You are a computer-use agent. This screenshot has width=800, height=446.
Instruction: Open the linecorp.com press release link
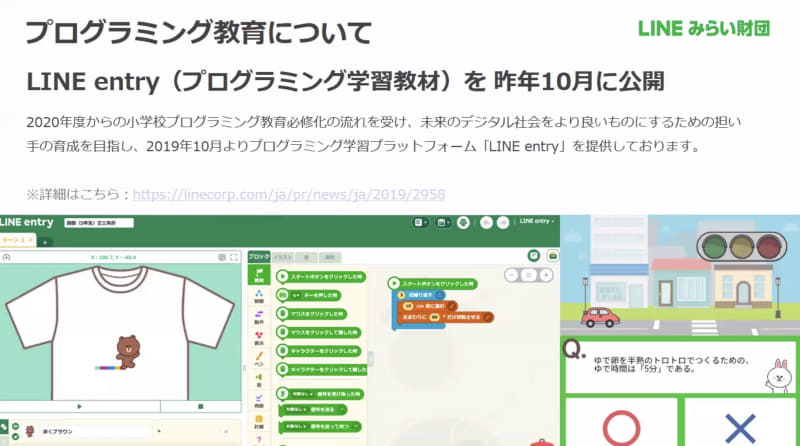pos(289,194)
